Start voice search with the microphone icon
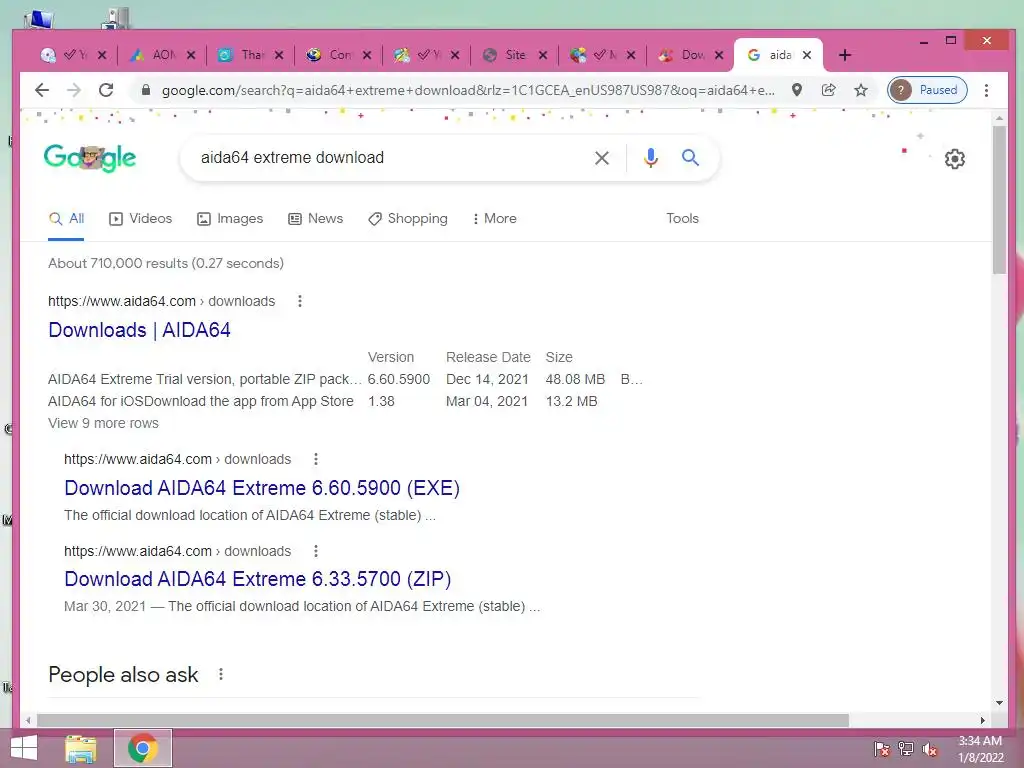The width and height of the screenshot is (1024, 768). tap(650, 158)
